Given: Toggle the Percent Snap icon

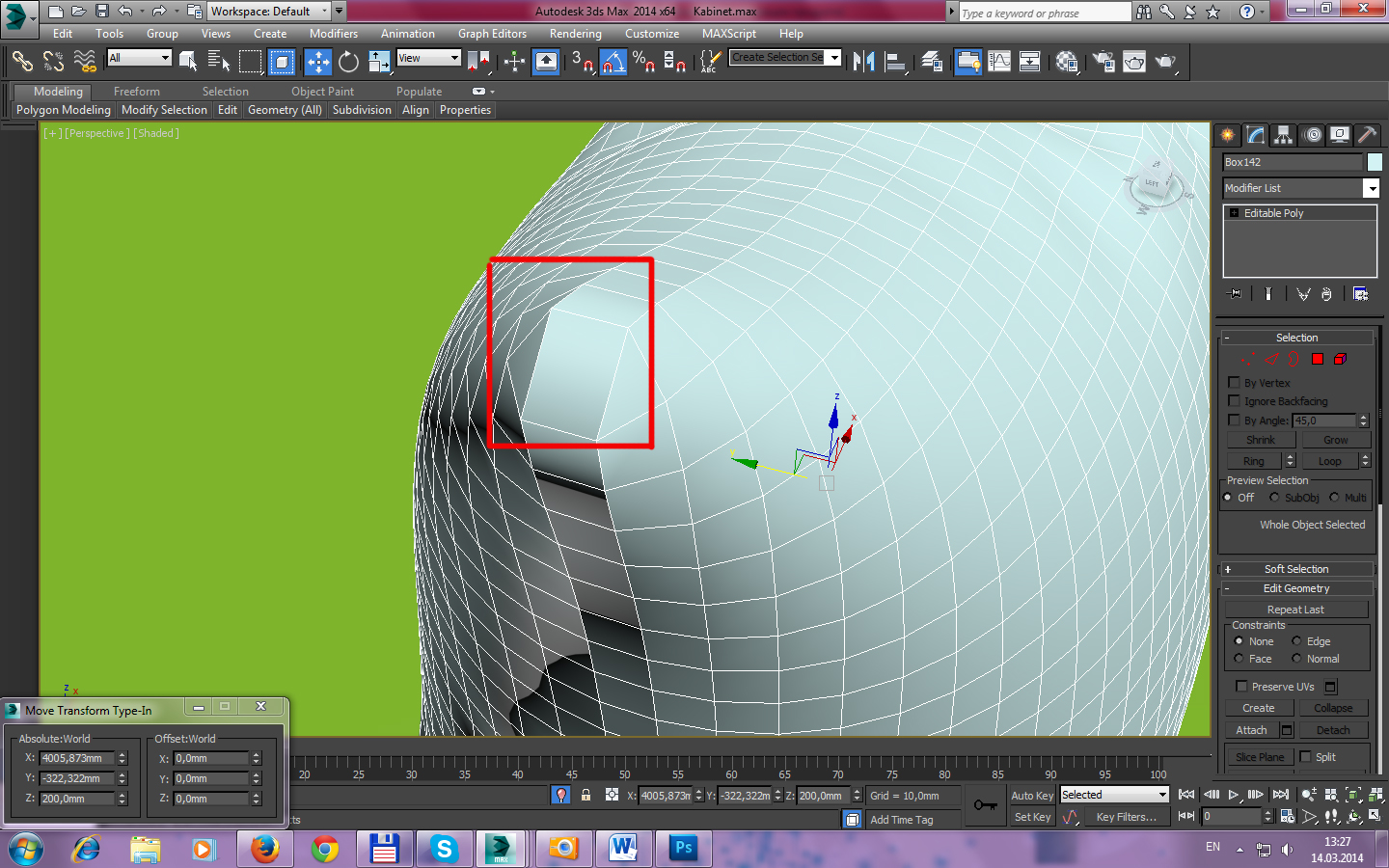Looking at the screenshot, I should coord(644,62).
